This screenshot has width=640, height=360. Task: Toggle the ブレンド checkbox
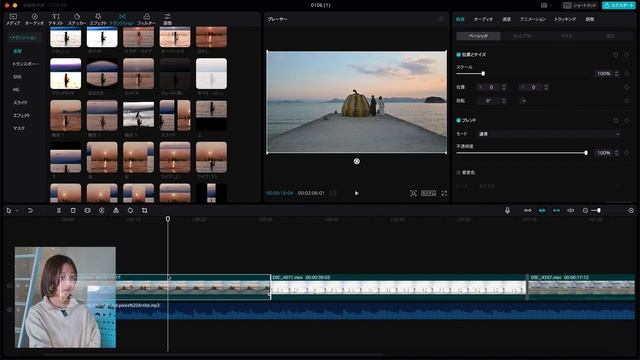[x=458, y=120]
